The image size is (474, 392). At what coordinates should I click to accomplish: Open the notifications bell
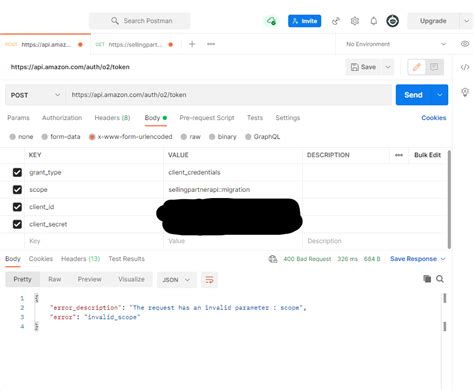(374, 21)
